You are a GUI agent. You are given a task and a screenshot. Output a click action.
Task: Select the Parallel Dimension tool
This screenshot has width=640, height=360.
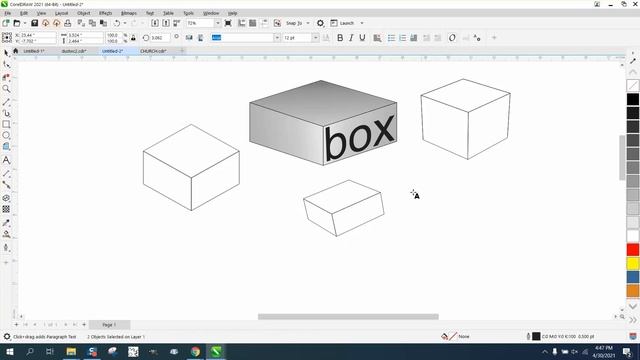6,173
